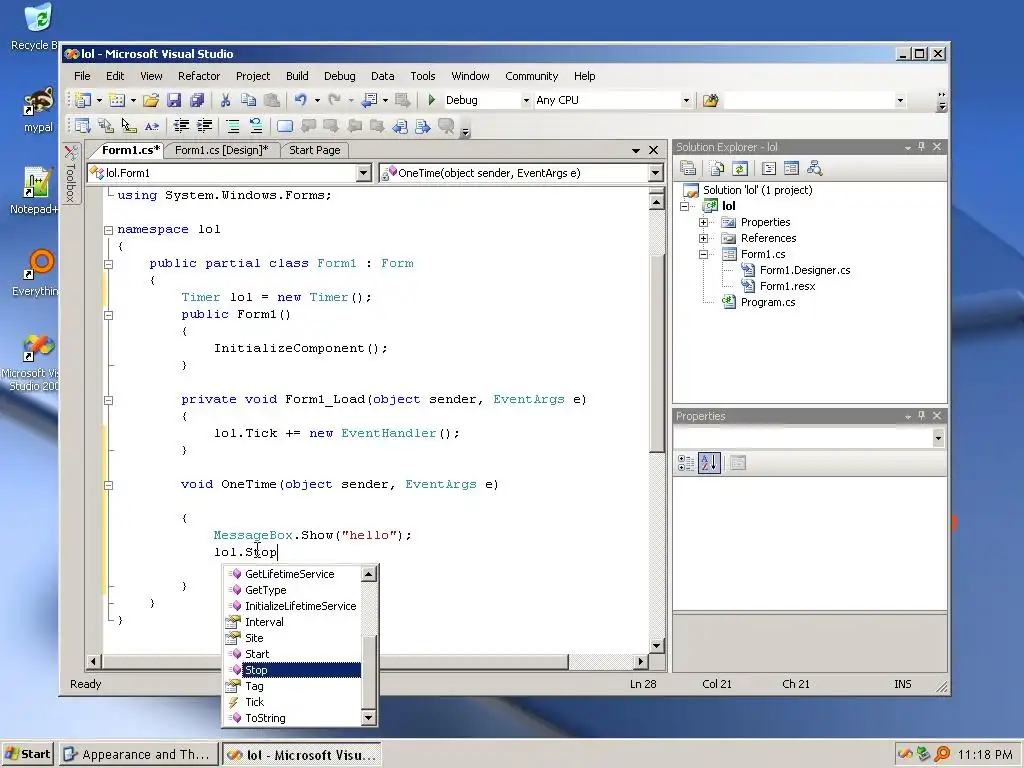Close the code editor document with X

click(x=654, y=150)
